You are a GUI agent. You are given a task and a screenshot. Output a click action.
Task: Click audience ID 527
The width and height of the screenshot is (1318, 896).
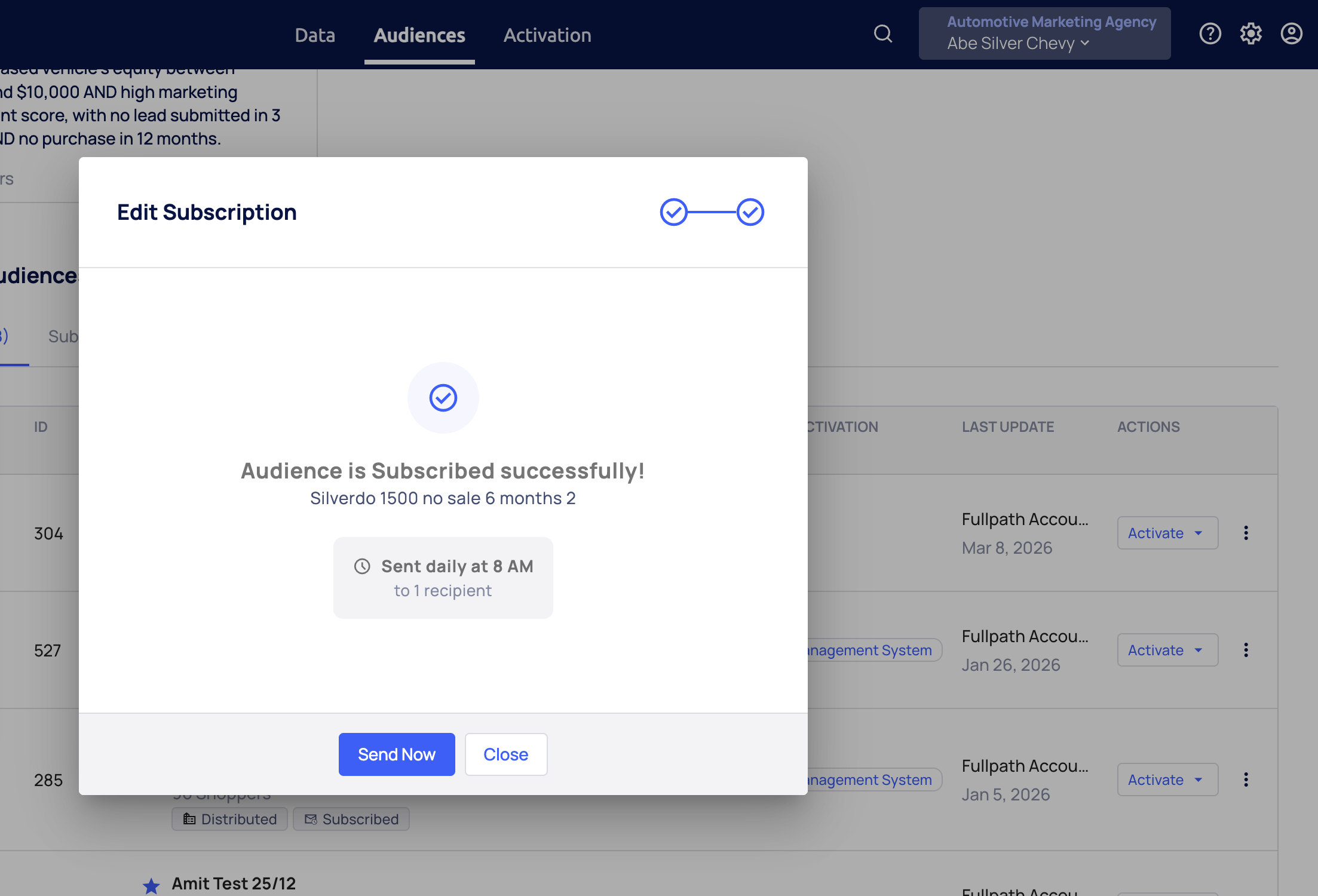47,650
